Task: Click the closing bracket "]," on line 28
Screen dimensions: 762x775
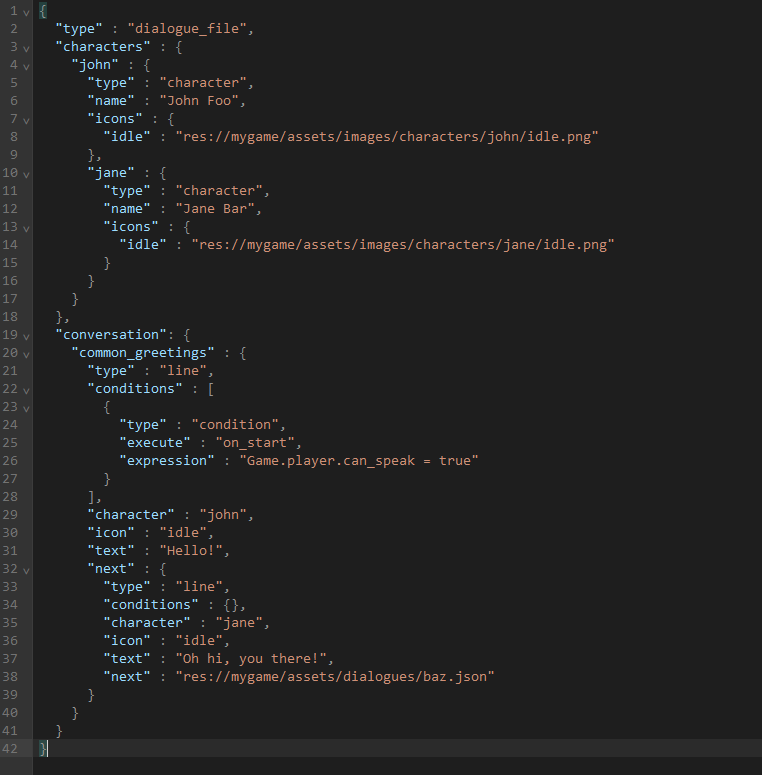Action: (x=94, y=497)
